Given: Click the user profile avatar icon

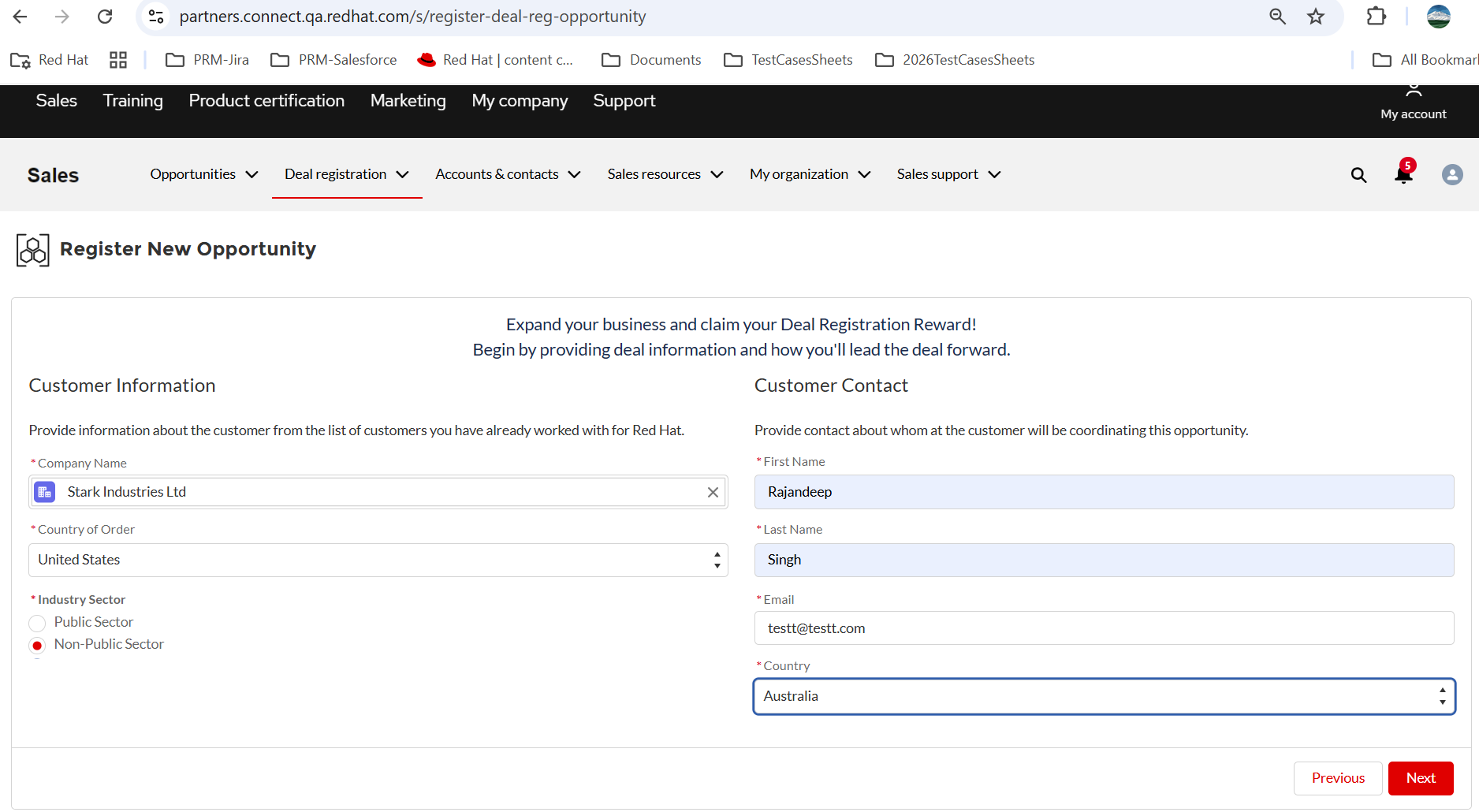Looking at the screenshot, I should [1452, 175].
